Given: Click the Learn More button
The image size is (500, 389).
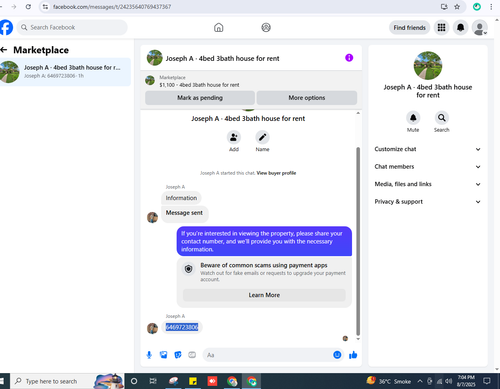Looking at the screenshot, I should [264, 295].
